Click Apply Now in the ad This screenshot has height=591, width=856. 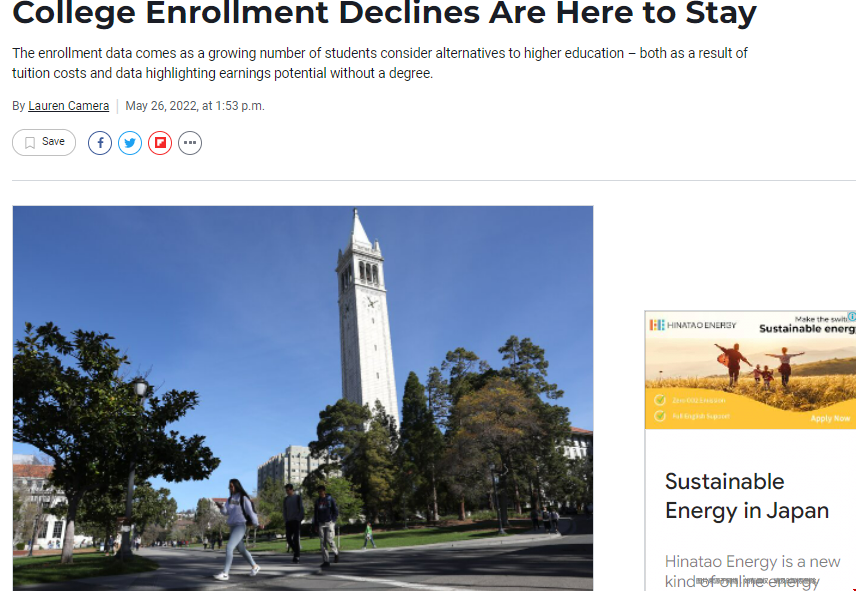click(x=830, y=419)
